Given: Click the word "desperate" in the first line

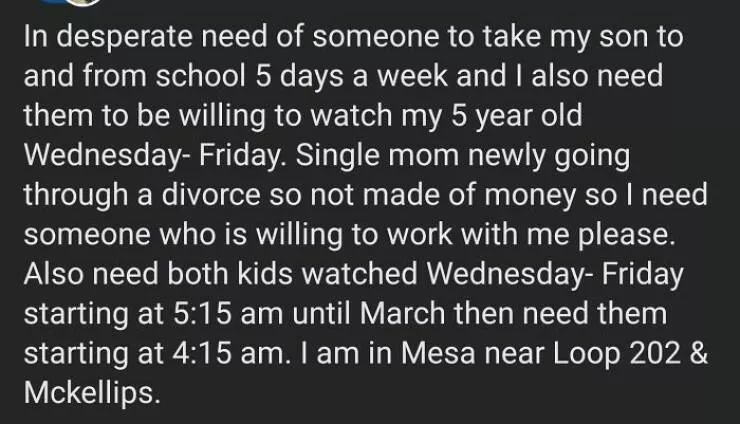Looking at the screenshot, I should point(118,39).
